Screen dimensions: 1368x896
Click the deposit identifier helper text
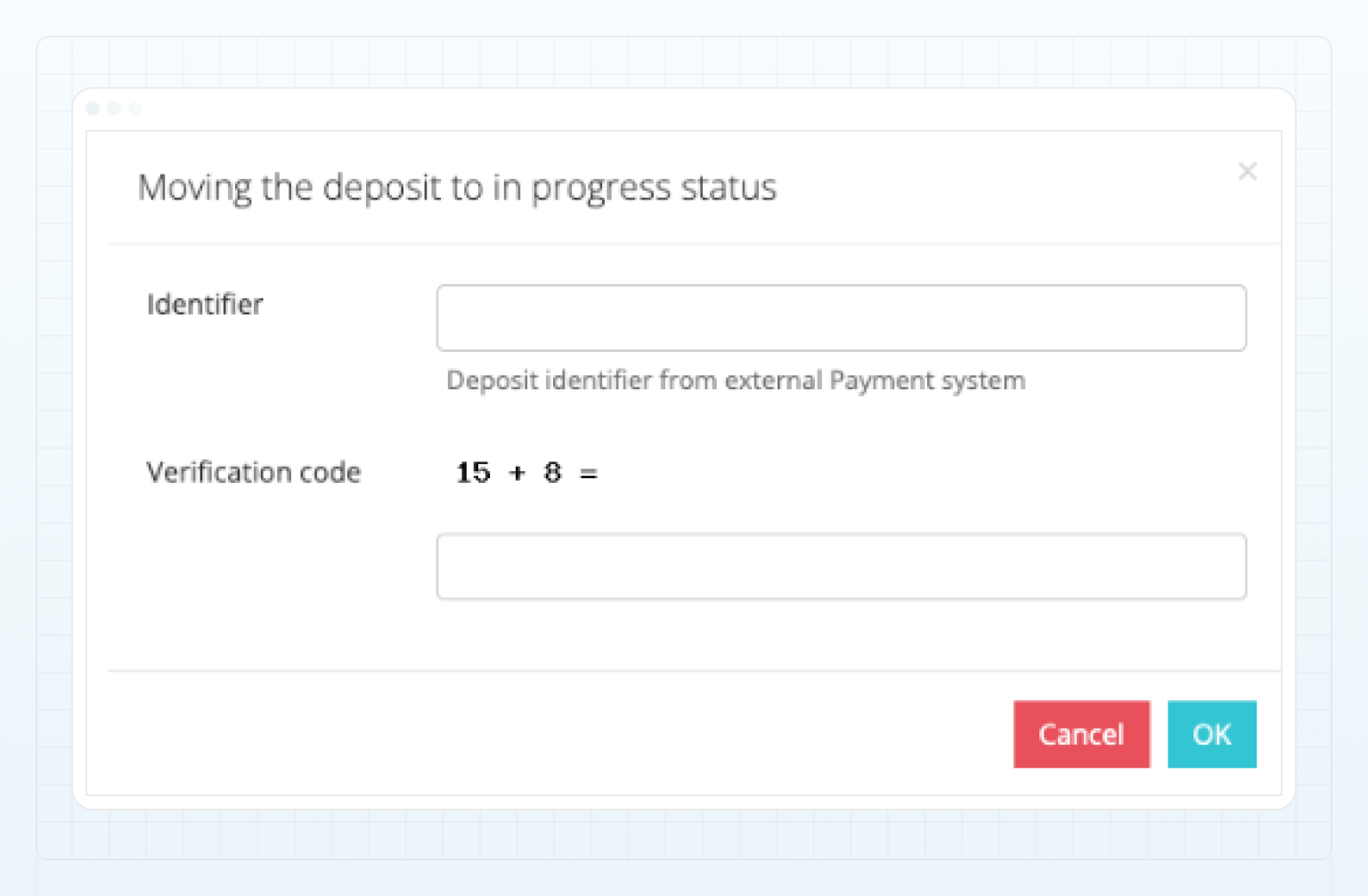point(734,380)
